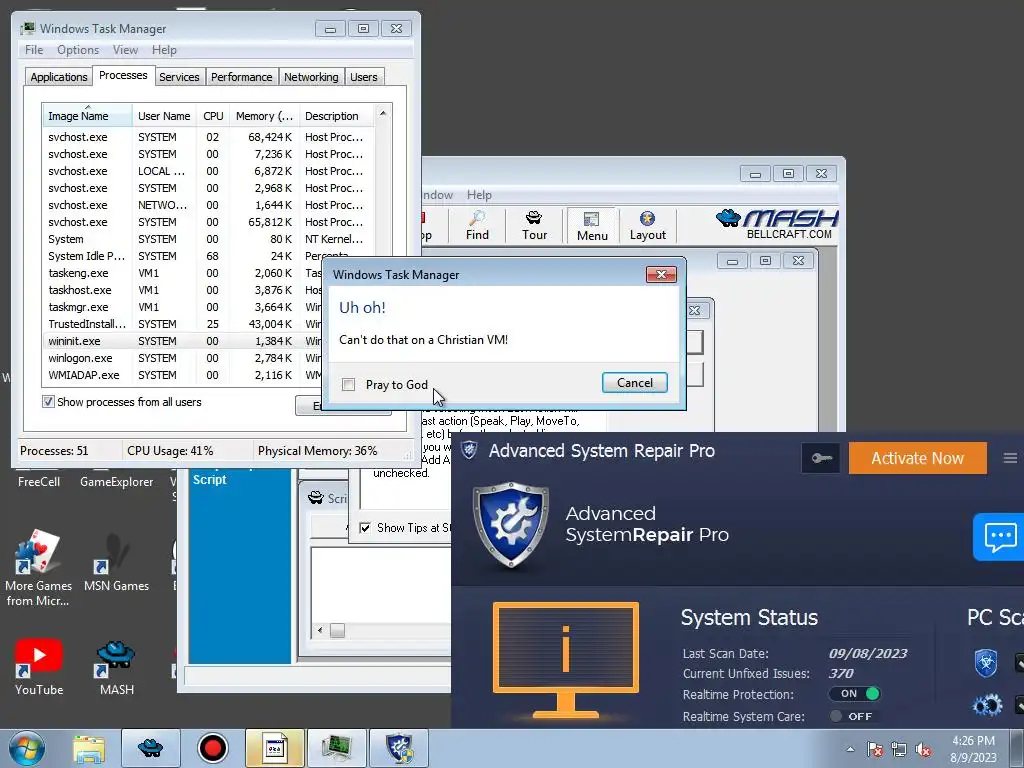Select the taskhost.exe process row

[182, 290]
